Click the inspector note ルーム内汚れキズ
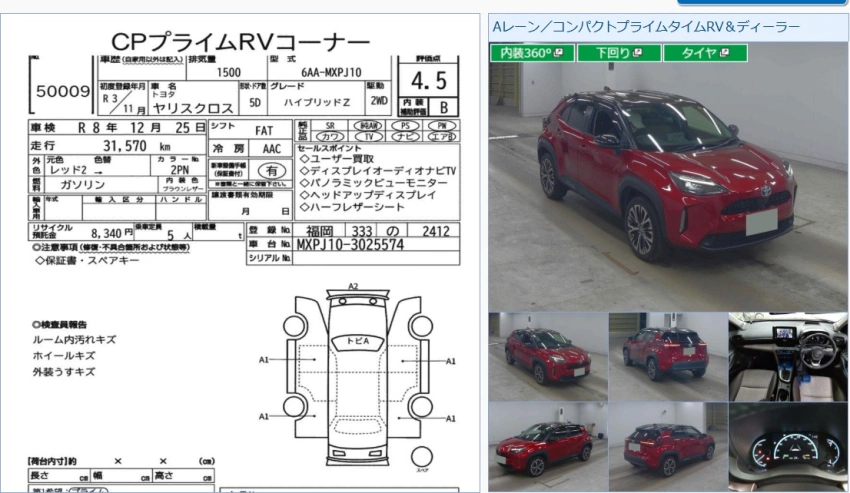The height and width of the screenshot is (493, 850). coord(74,340)
